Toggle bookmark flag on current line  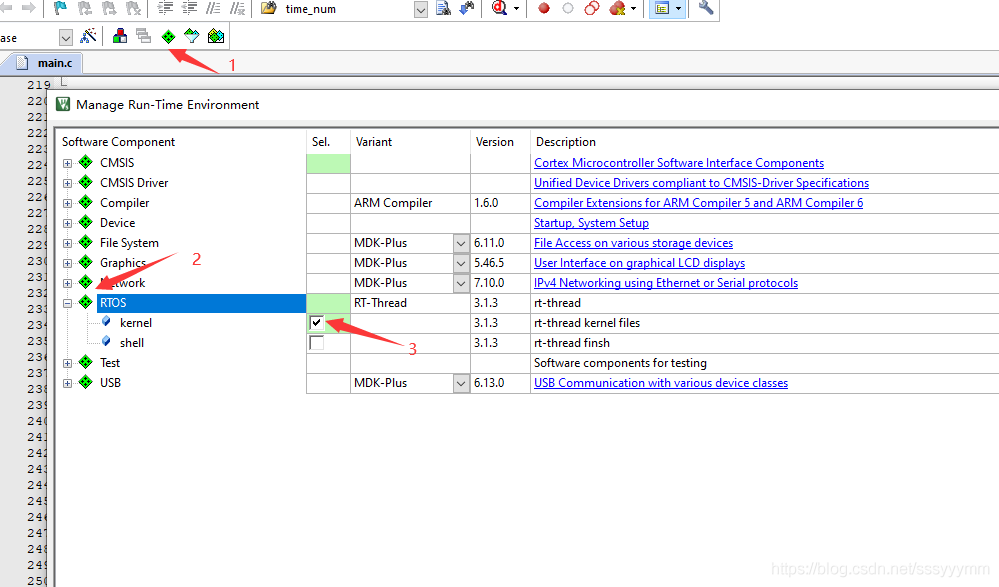pos(61,8)
